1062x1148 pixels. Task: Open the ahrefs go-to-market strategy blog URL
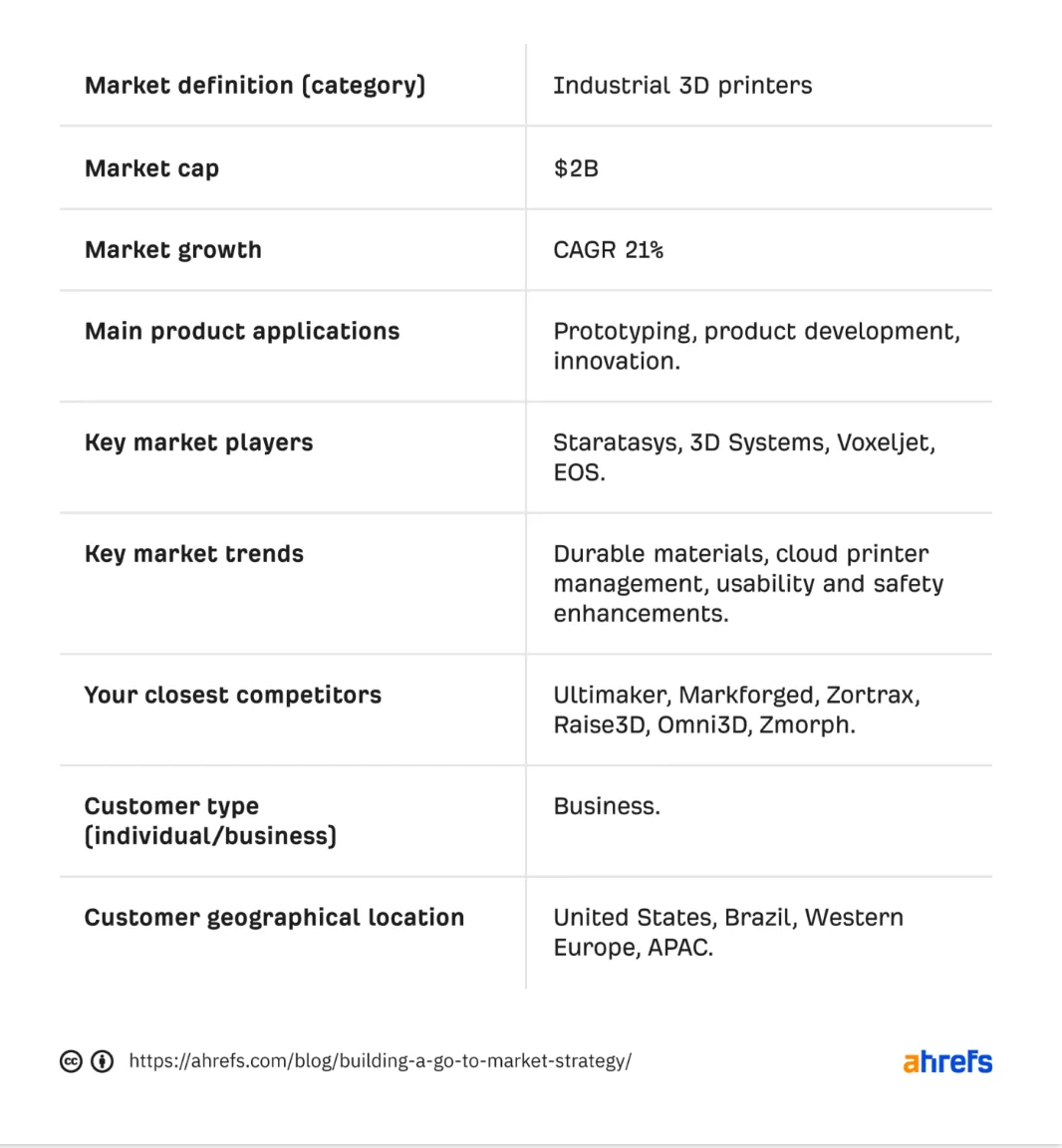tap(380, 1061)
